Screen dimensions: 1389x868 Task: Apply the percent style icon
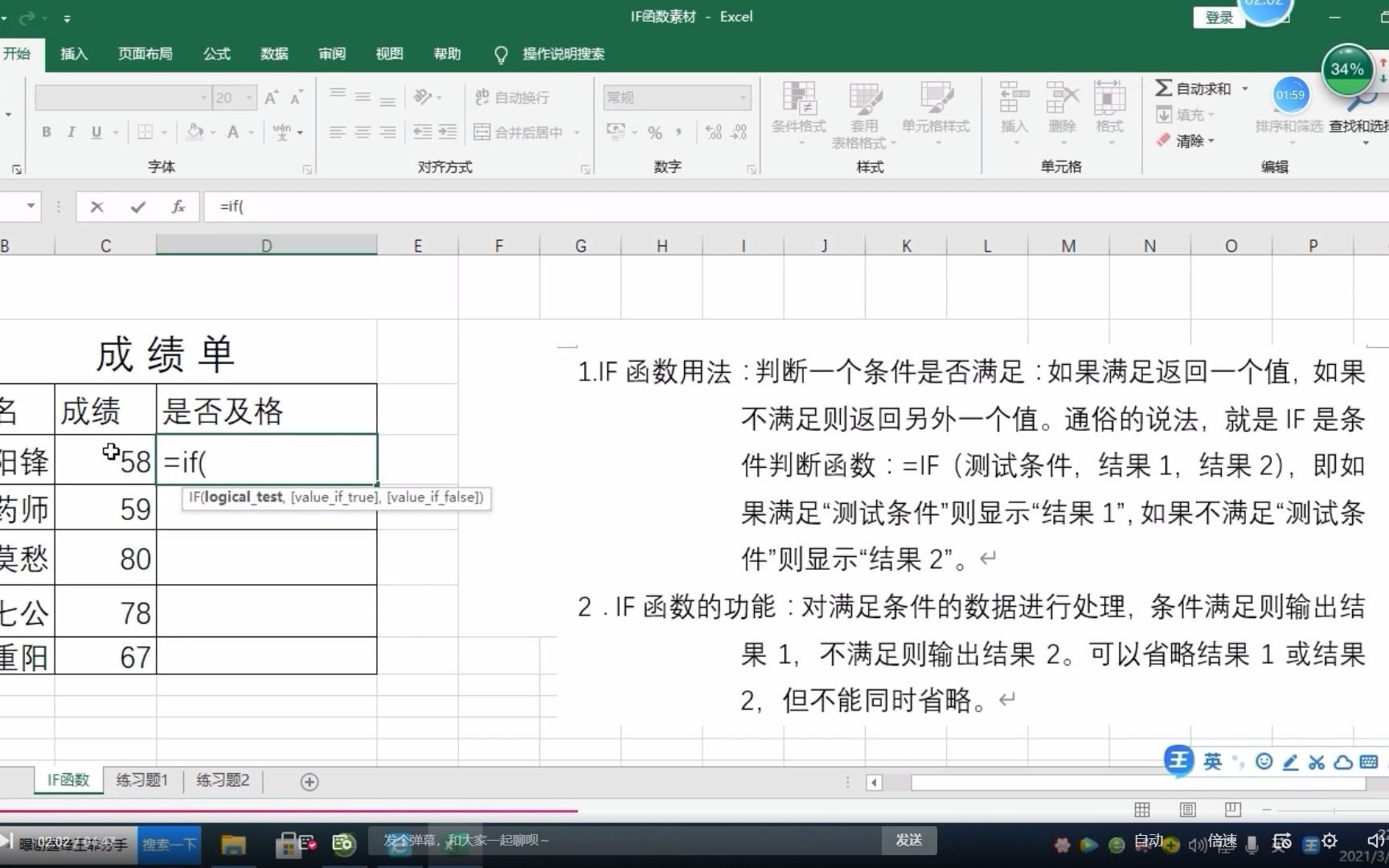654,132
